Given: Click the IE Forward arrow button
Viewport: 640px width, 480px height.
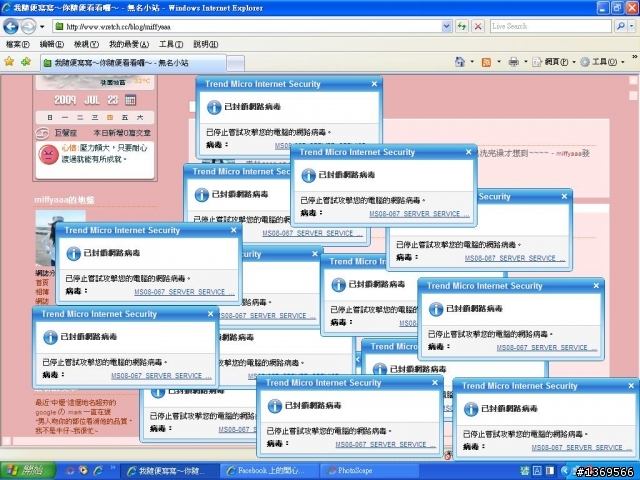Looking at the screenshot, I should [28, 27].
